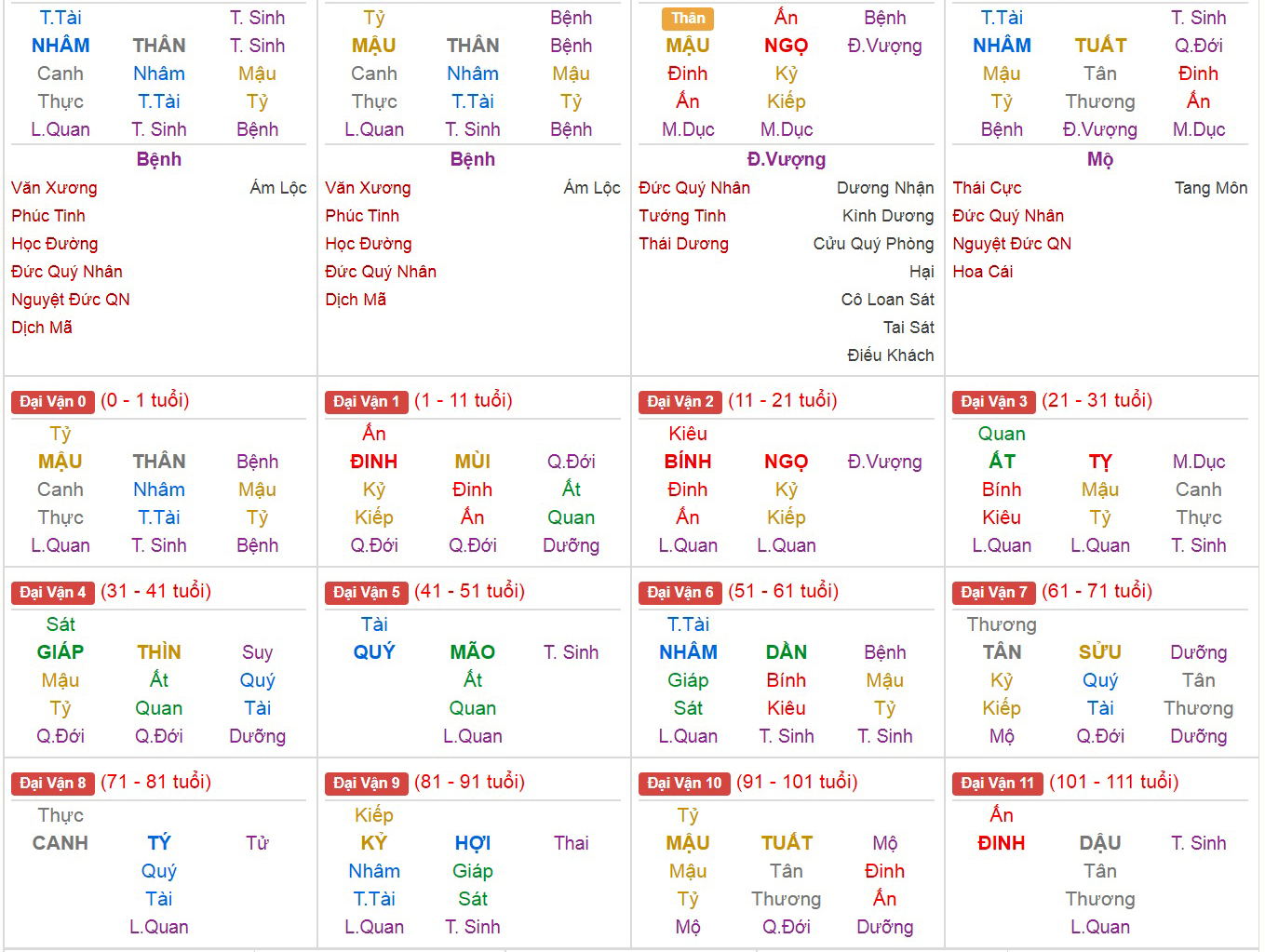Choose the Đại Vận 4 badge
Viewport: 1265px width, 952px height.
coord(52,593)
